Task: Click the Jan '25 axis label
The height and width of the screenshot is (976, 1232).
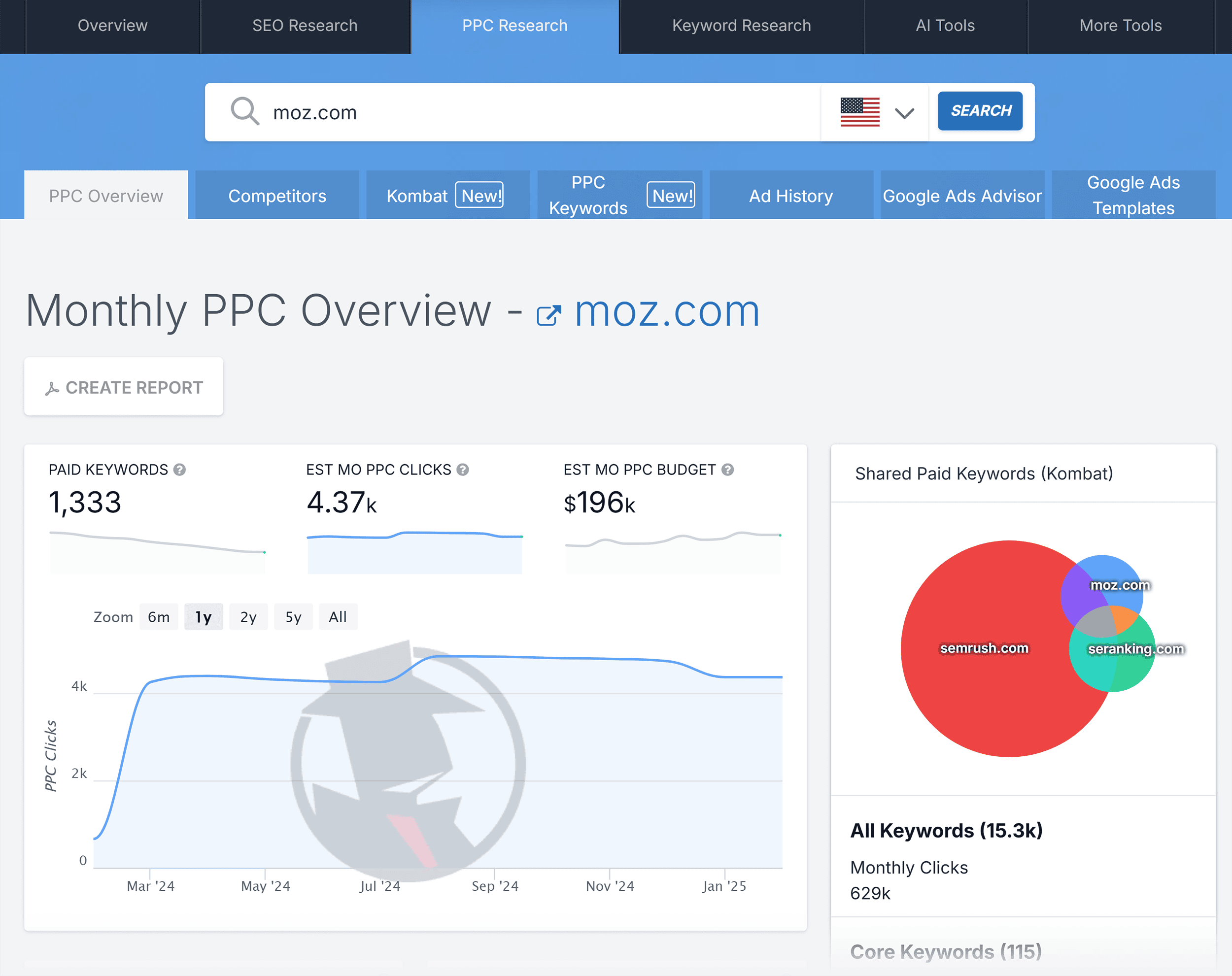Action: click(724, 886)
